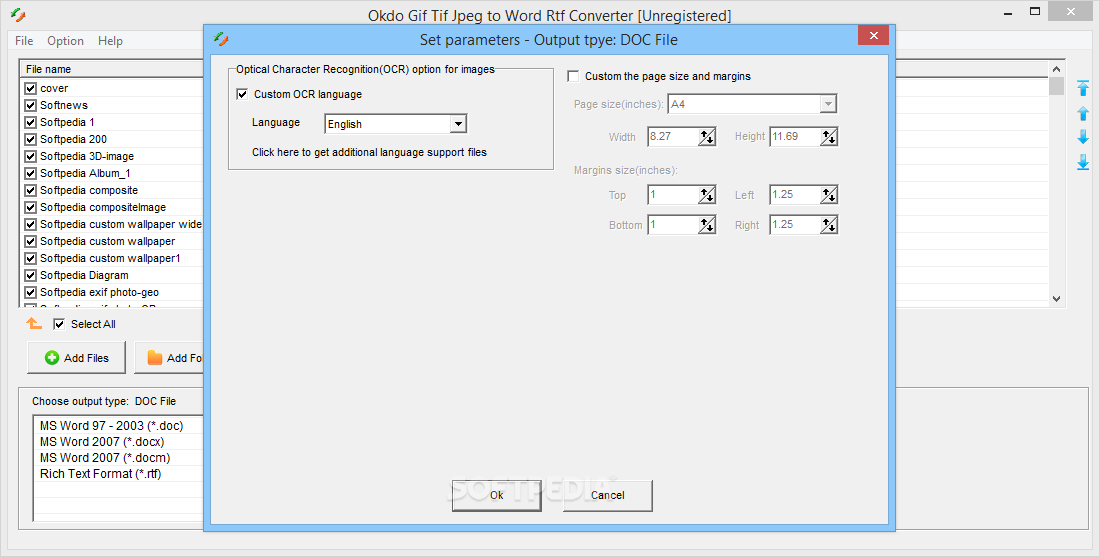Click the Add Files button
The height and width of the screenshot is (557, 1100).
76,358
